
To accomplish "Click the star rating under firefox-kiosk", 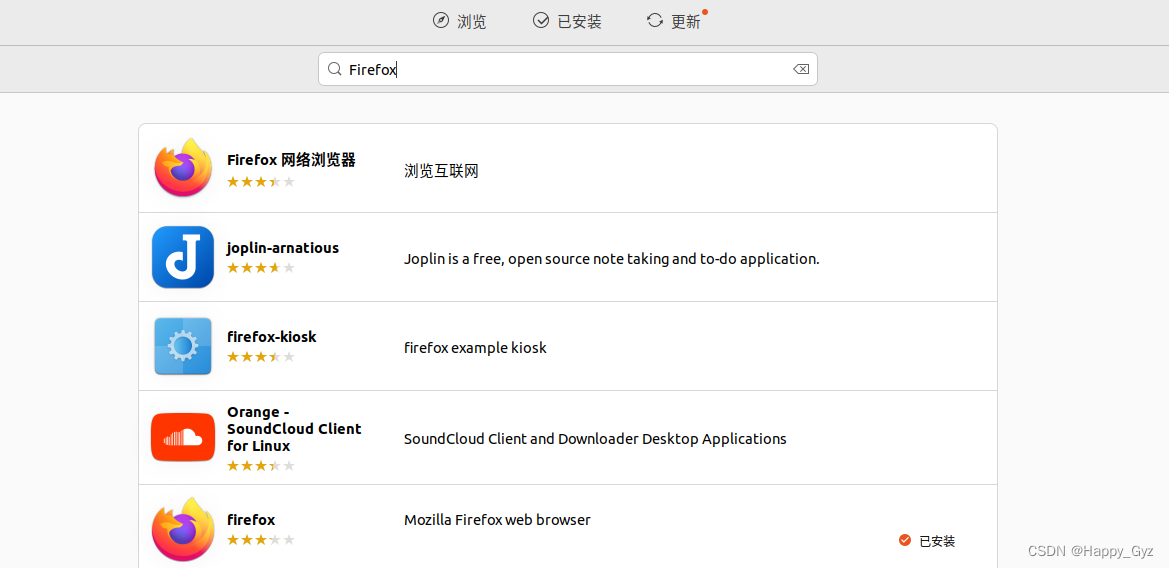I will (260, 357).
